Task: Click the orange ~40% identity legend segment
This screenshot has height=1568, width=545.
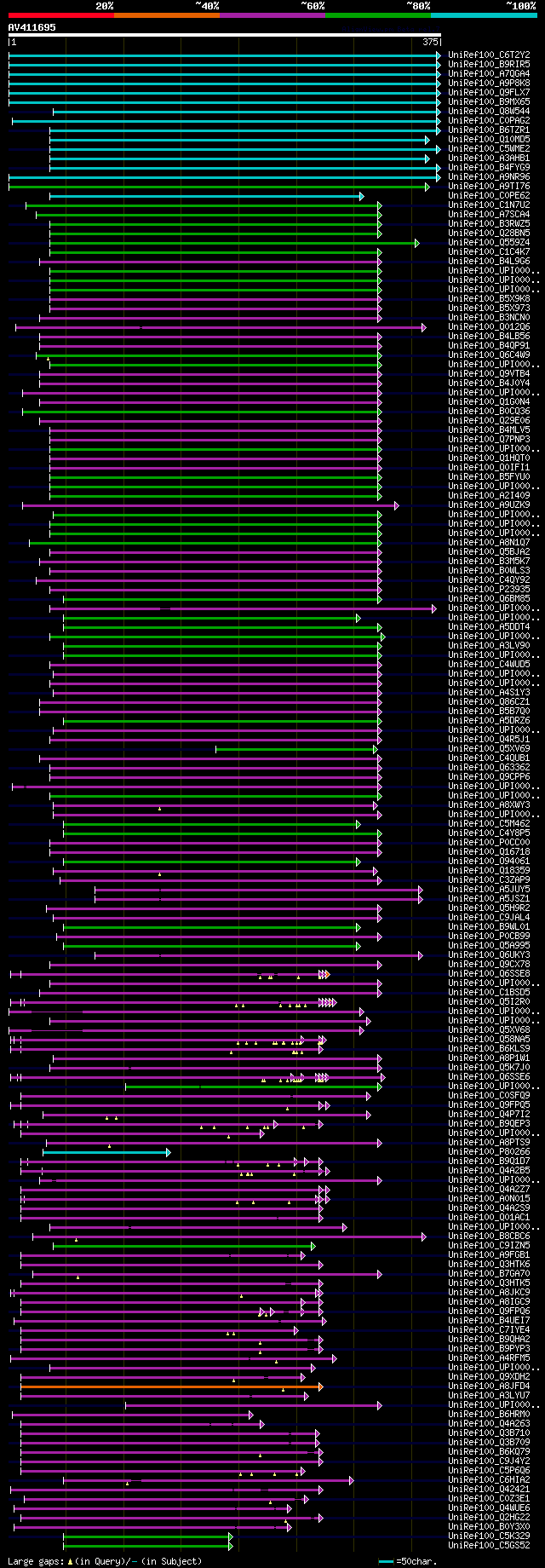Action: 167,15
